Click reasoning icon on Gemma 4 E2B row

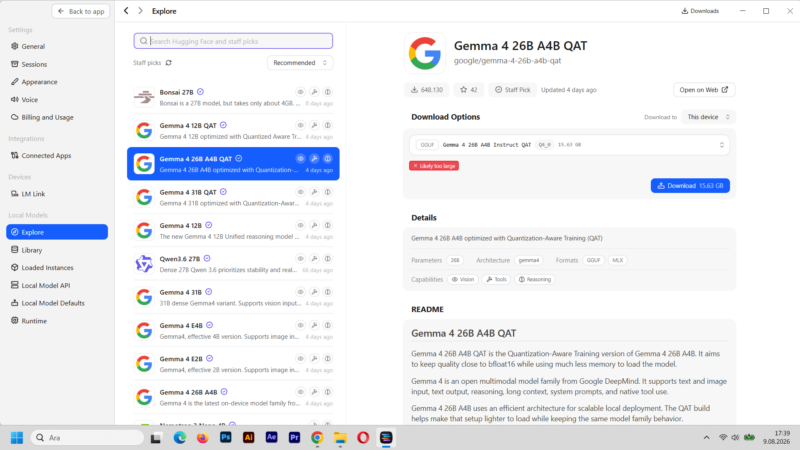pyautogui.click(x=328, y=359)
